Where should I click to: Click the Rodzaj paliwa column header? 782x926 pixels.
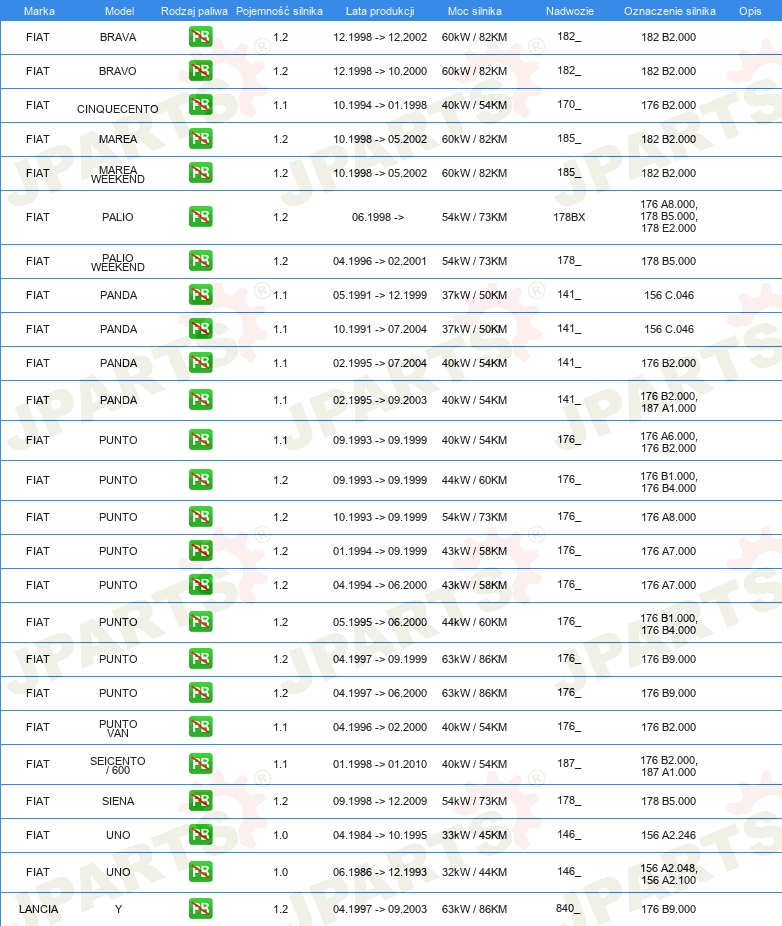(194, 11)
